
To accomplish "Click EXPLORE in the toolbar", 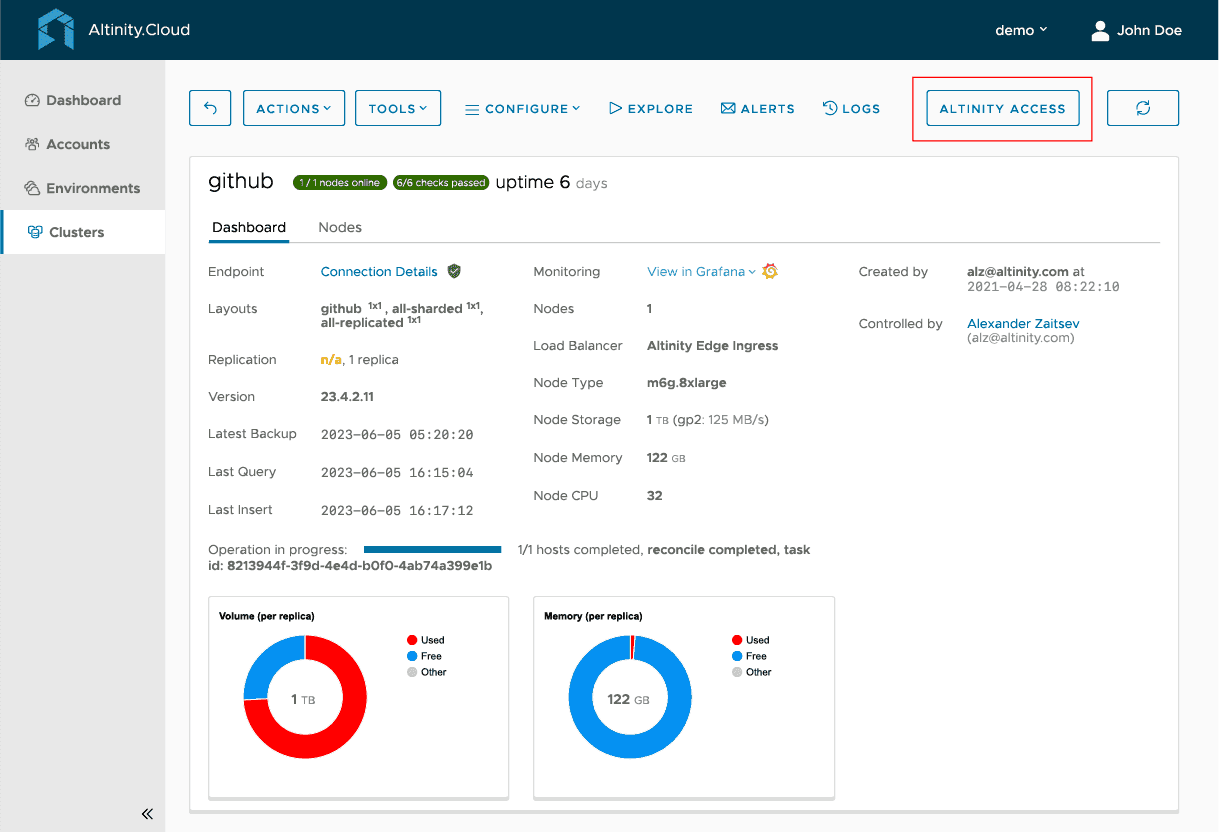I will pos(651,108).
